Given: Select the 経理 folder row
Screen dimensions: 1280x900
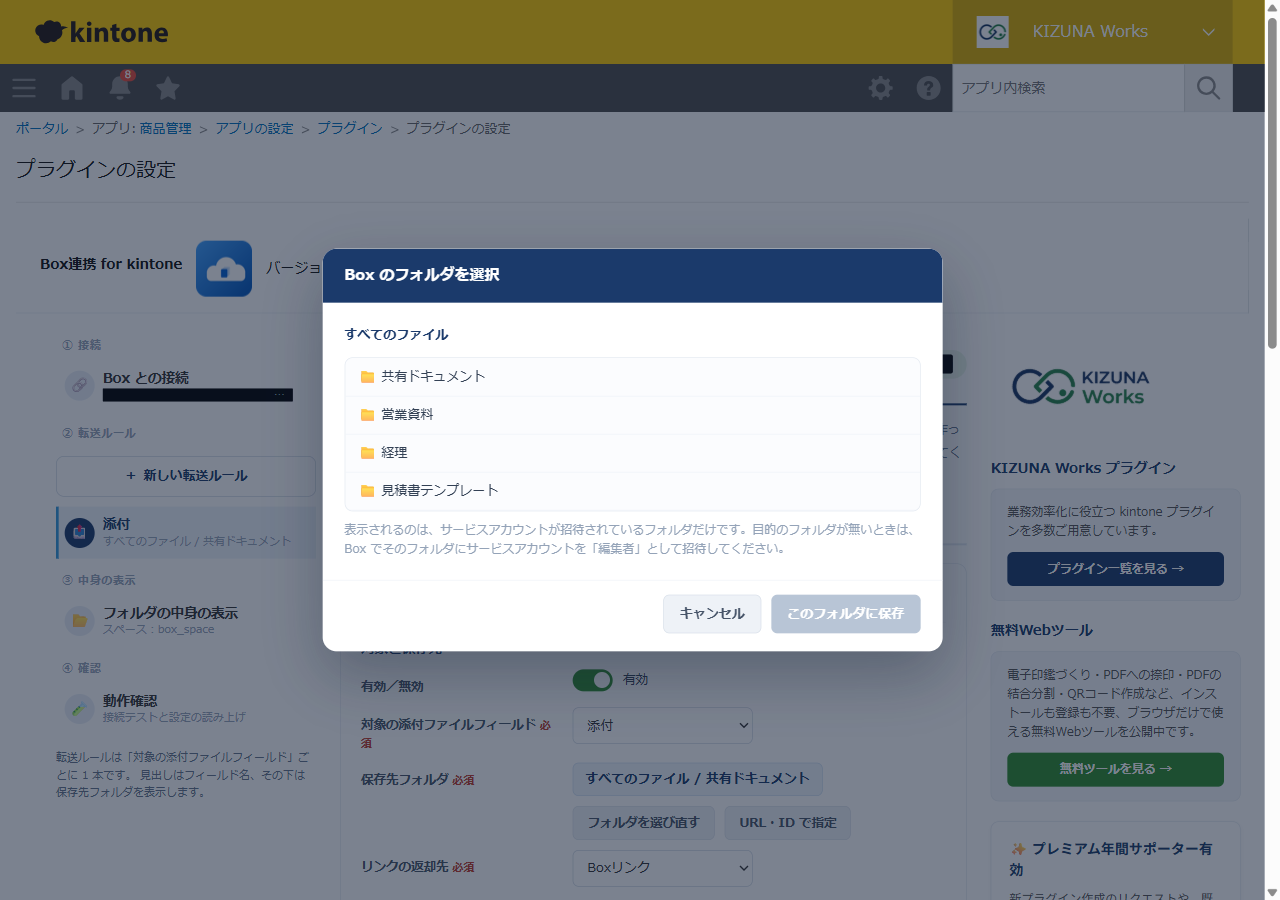Looking at the screenshot, I should click(632, 453).
